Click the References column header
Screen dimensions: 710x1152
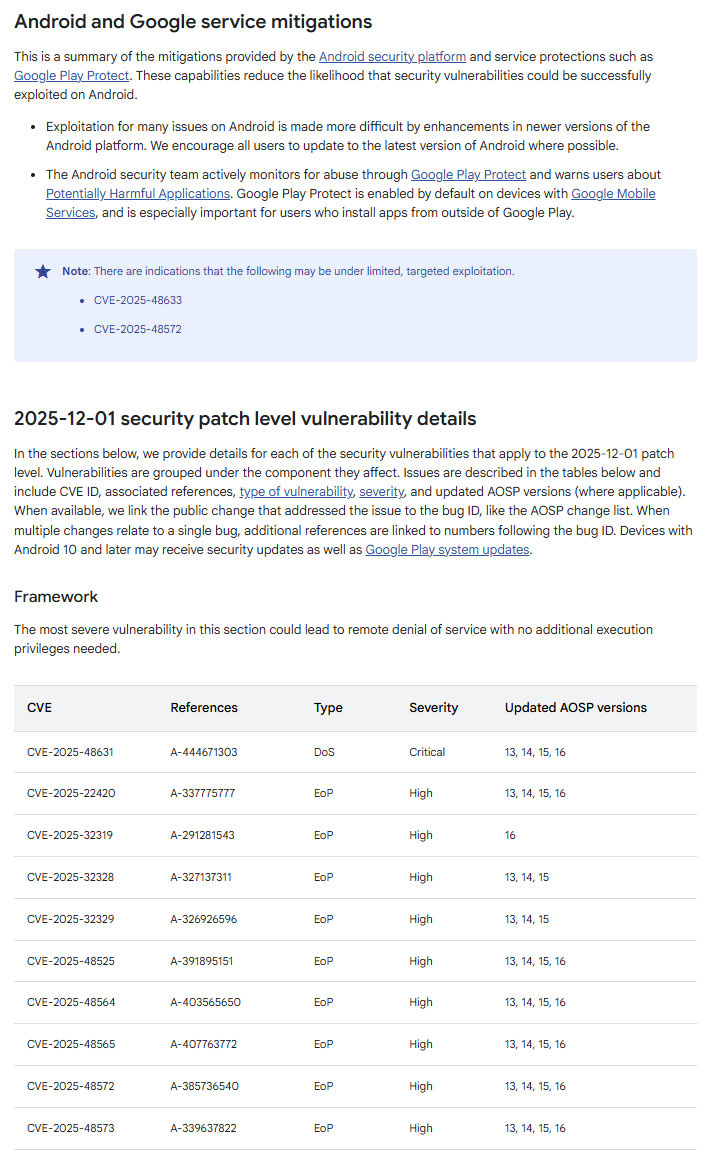(x=204, y=708)
